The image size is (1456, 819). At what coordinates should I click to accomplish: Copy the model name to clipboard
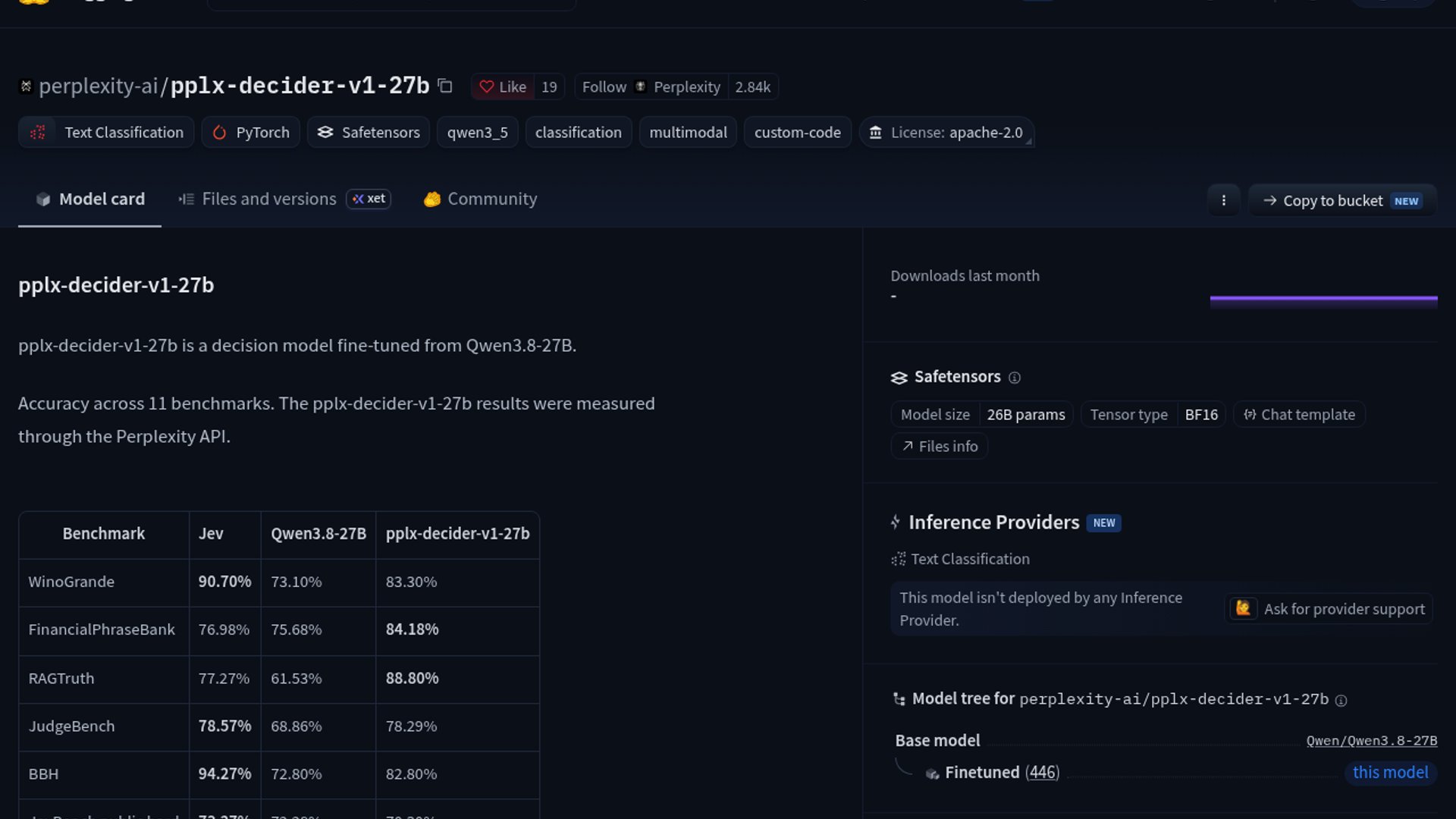click(x=445, y=86)
